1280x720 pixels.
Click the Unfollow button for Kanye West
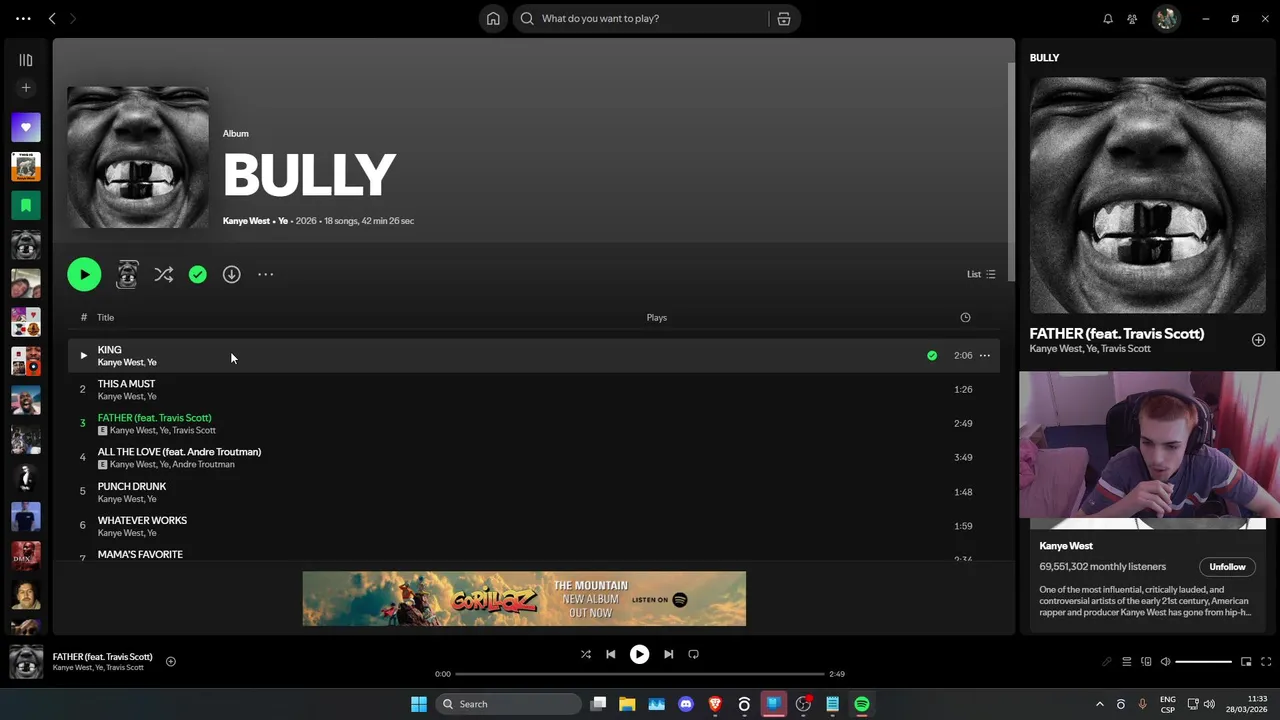[1227, 567]
